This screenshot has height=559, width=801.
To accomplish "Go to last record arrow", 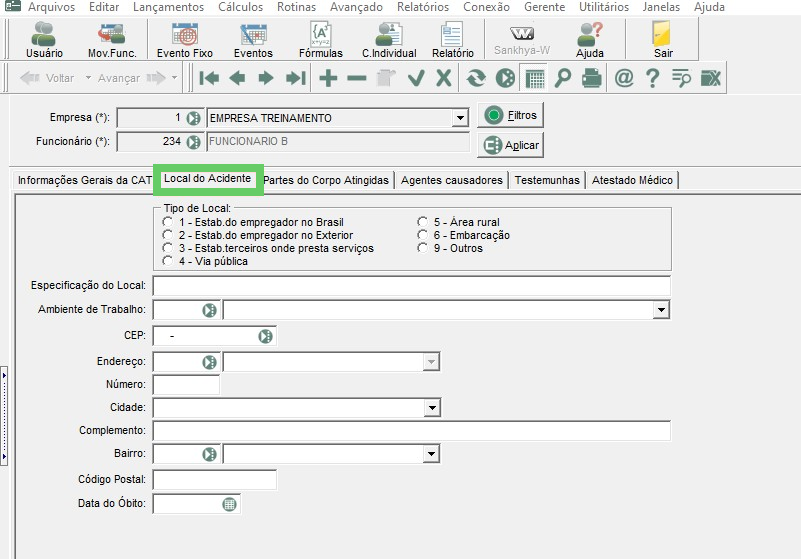I will pos(295,78).
